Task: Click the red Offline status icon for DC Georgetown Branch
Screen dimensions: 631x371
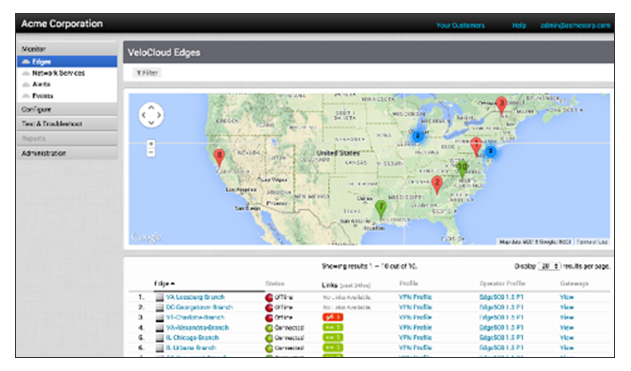Action: pos(269,307)
